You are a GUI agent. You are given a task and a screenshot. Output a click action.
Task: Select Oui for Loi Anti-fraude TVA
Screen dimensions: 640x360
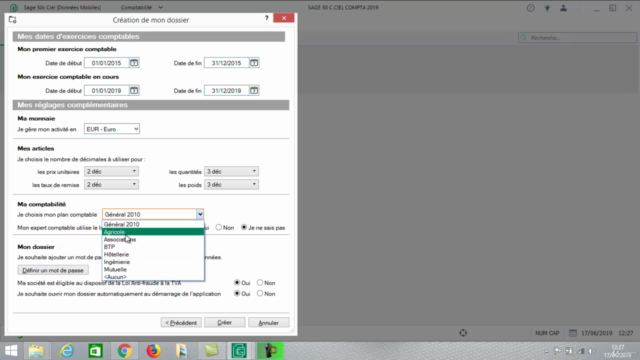pyautogui.click(x=237, y=282)
